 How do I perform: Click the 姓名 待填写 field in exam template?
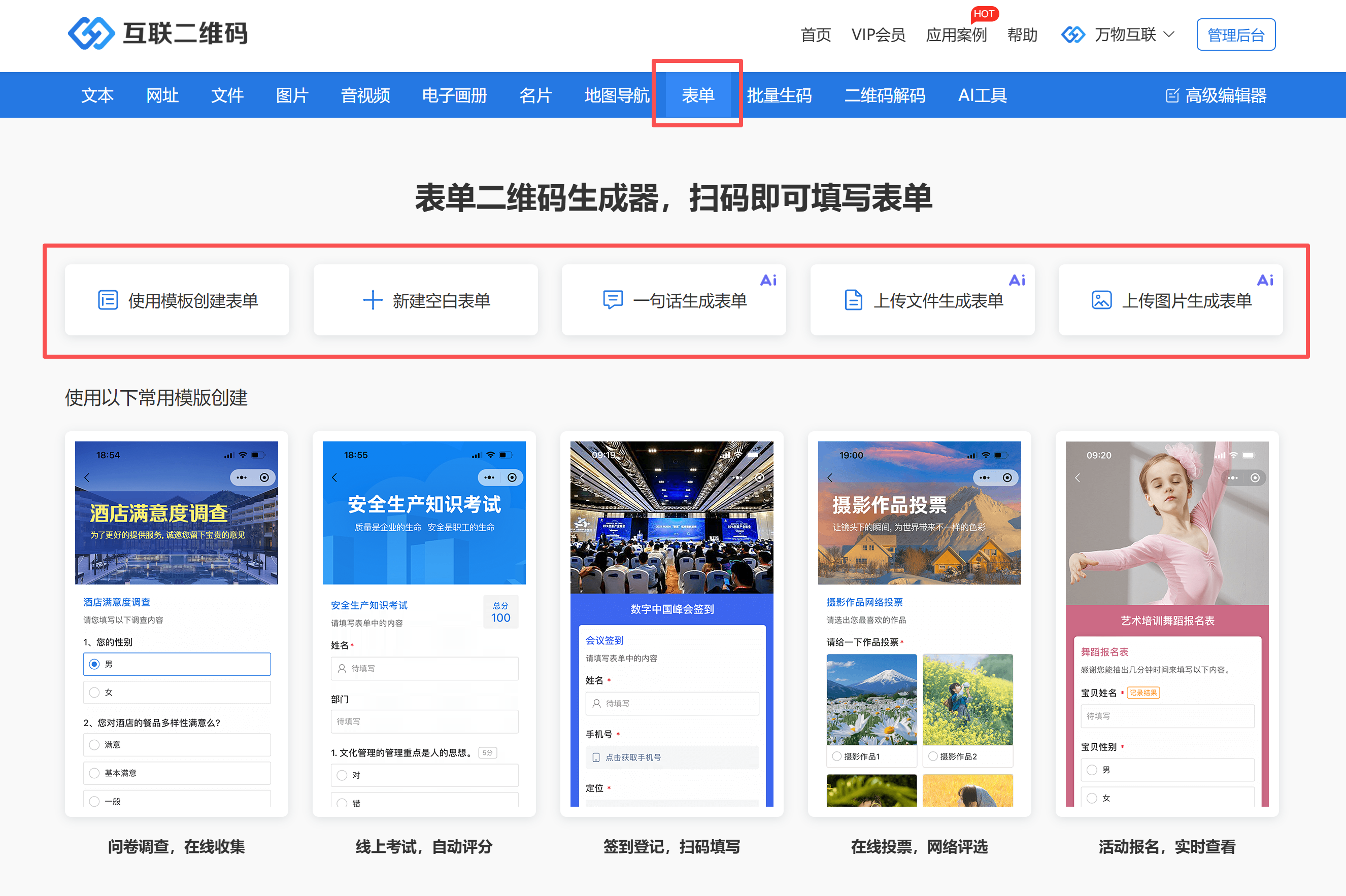click(x=424, y=669)
